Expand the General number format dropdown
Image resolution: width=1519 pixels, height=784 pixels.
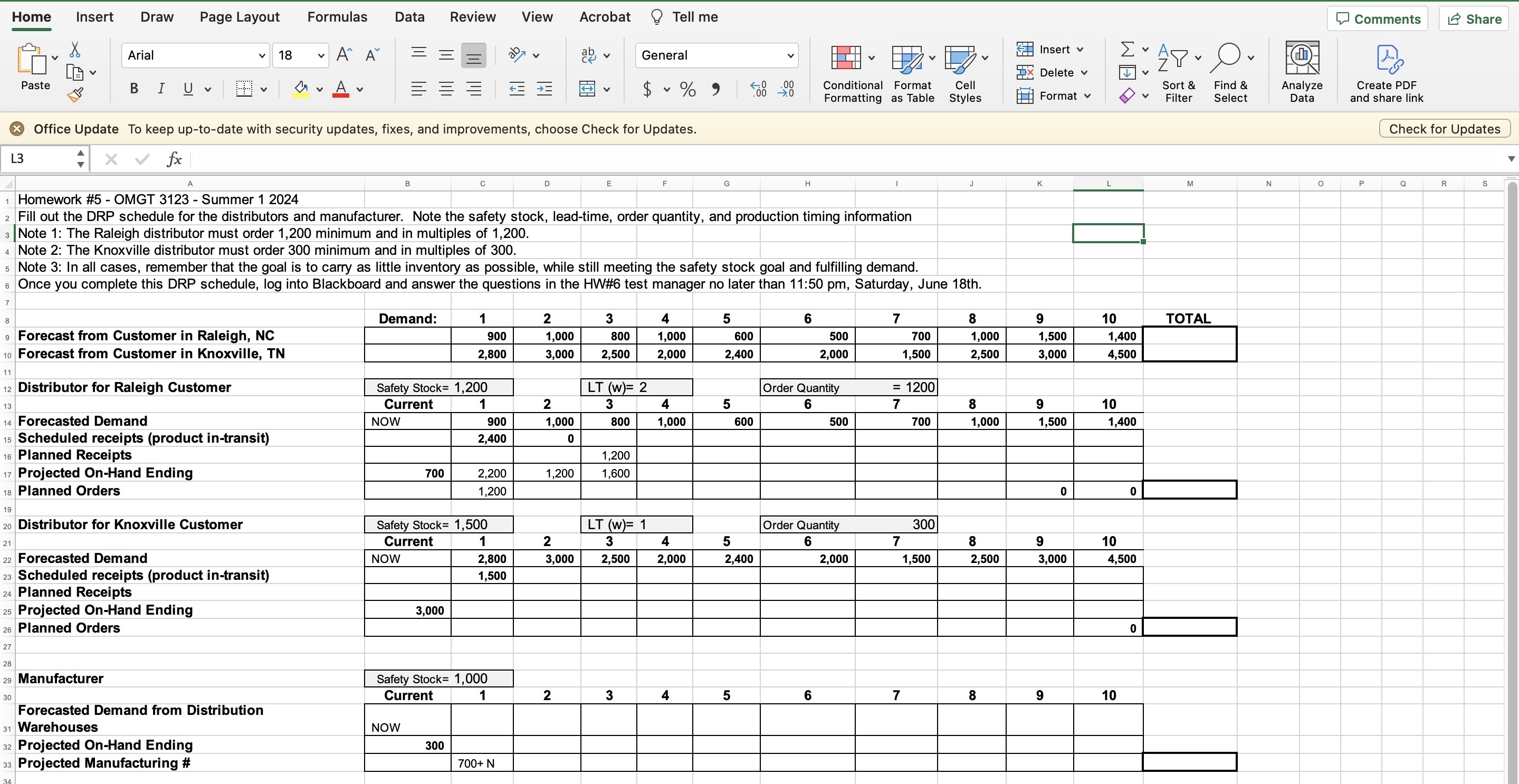point(790,55)
